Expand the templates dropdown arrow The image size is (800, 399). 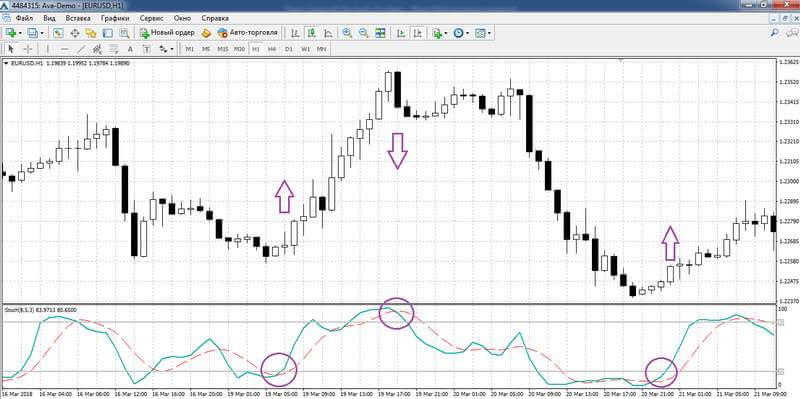click(489, 33)
